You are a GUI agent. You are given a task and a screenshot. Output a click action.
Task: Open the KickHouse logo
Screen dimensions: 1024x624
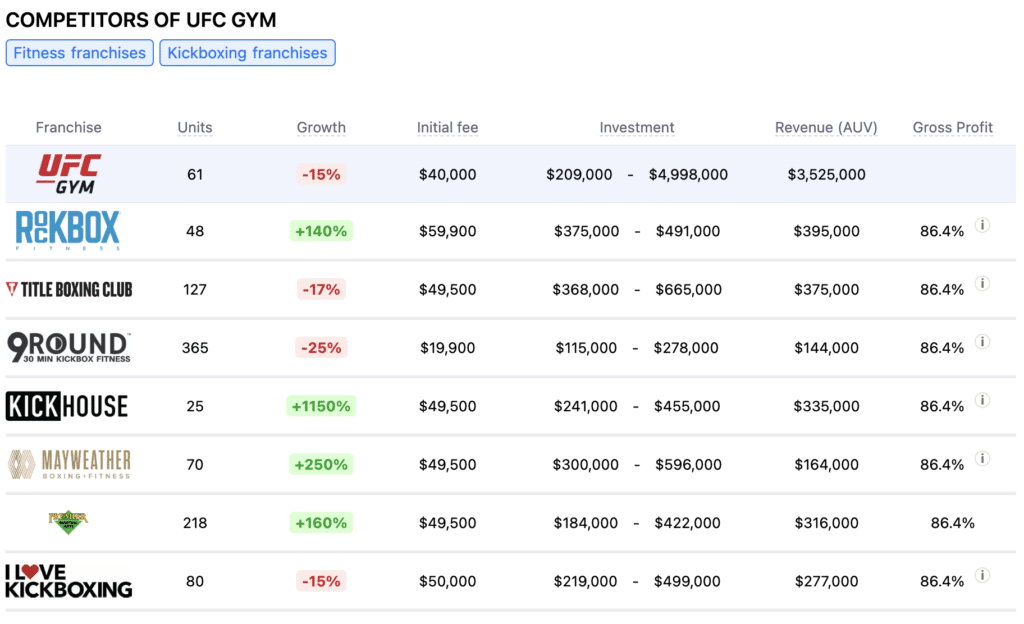[67, 406]
